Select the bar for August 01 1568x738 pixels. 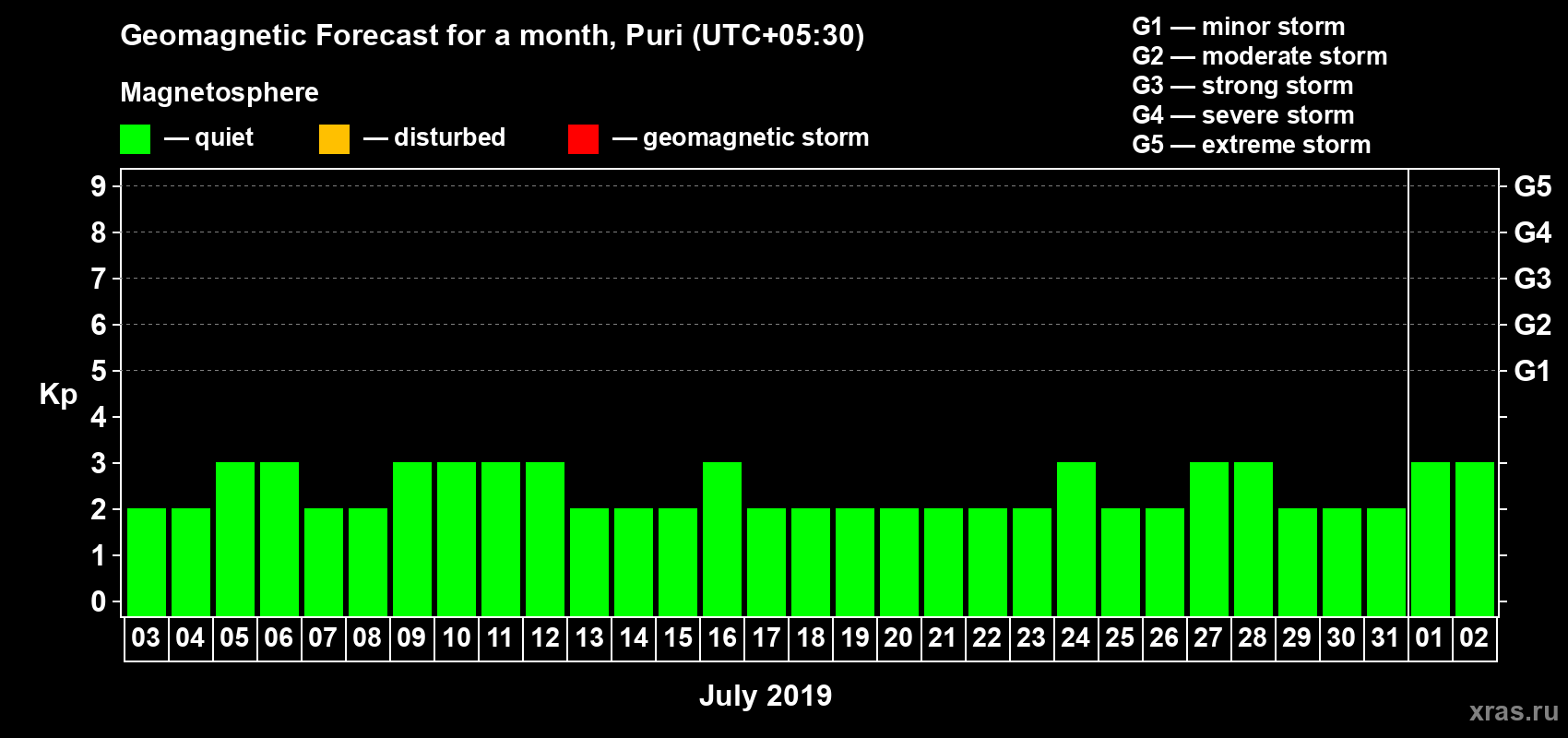1431,539
